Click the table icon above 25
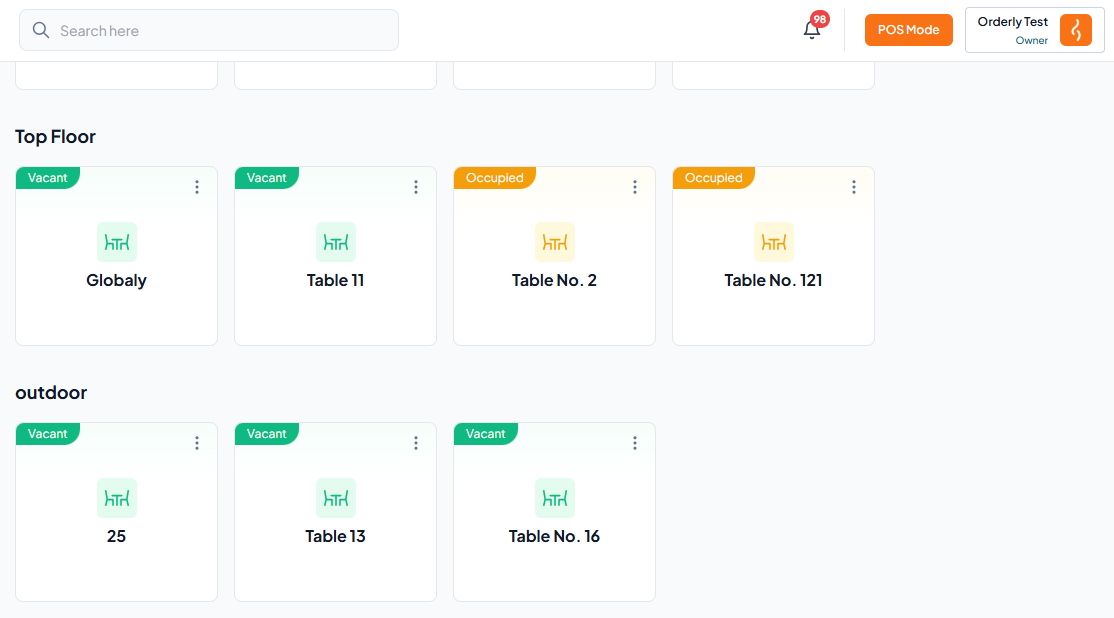The height and width of the screenshot is (618, 1114). point(117,498)
